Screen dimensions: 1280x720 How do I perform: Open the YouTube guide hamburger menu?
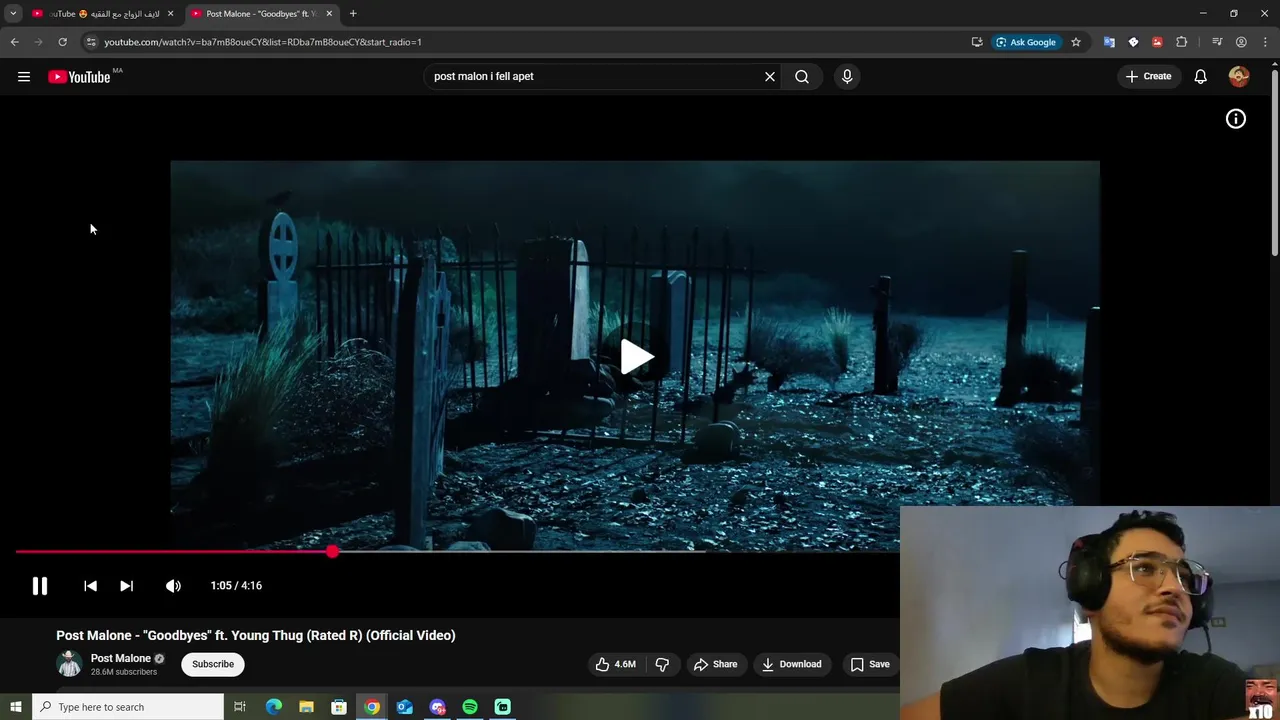click(x=24, y=77)
